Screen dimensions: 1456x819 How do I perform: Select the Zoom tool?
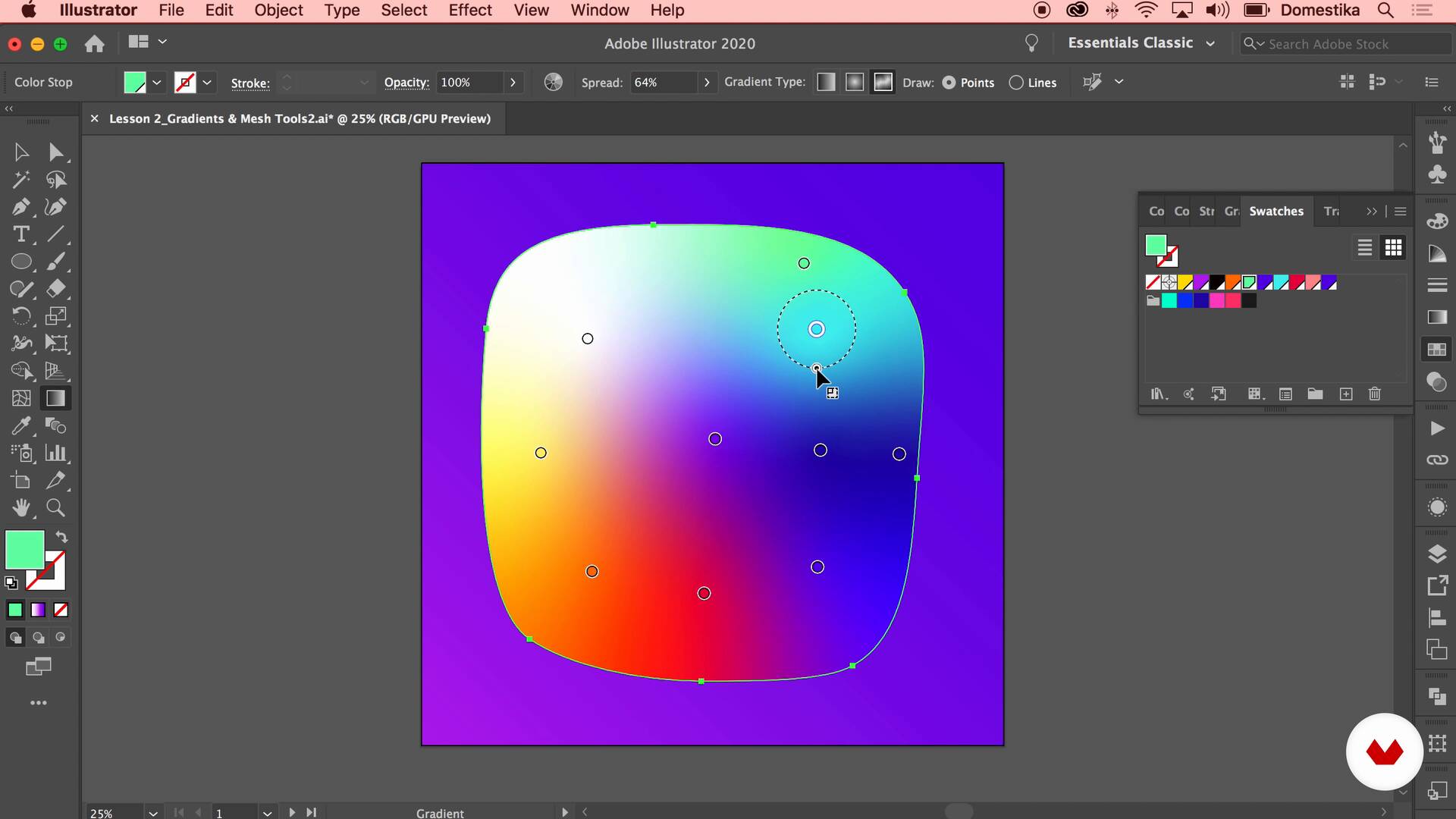[55, 507]
